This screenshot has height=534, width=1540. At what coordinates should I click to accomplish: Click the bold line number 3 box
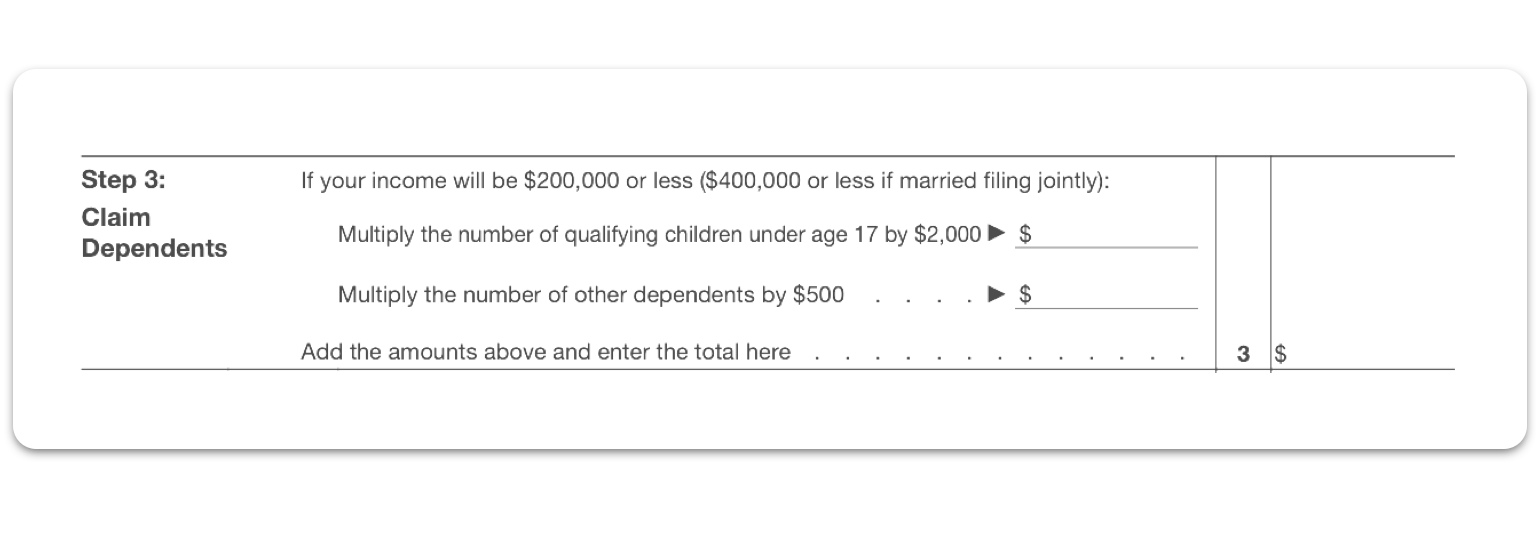[1243, 353]
